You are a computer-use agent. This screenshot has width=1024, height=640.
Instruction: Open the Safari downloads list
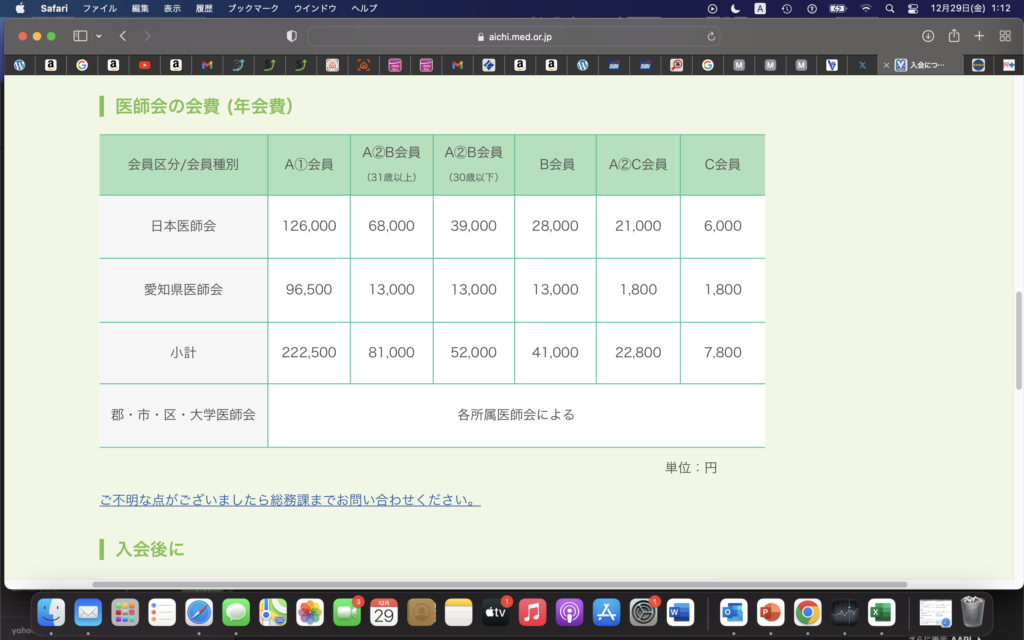coord(928,36)
